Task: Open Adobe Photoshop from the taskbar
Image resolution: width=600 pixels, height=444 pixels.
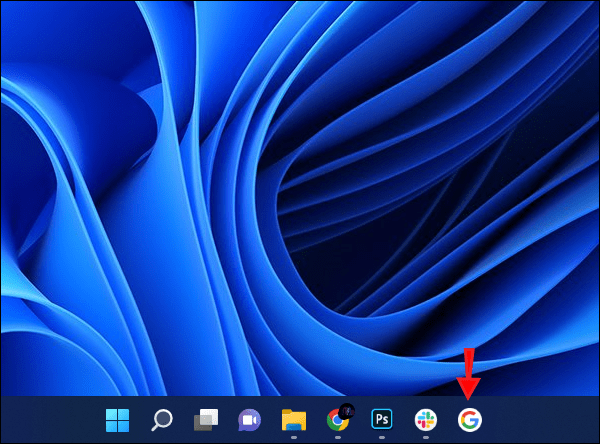Action: [x=382, y=419]
